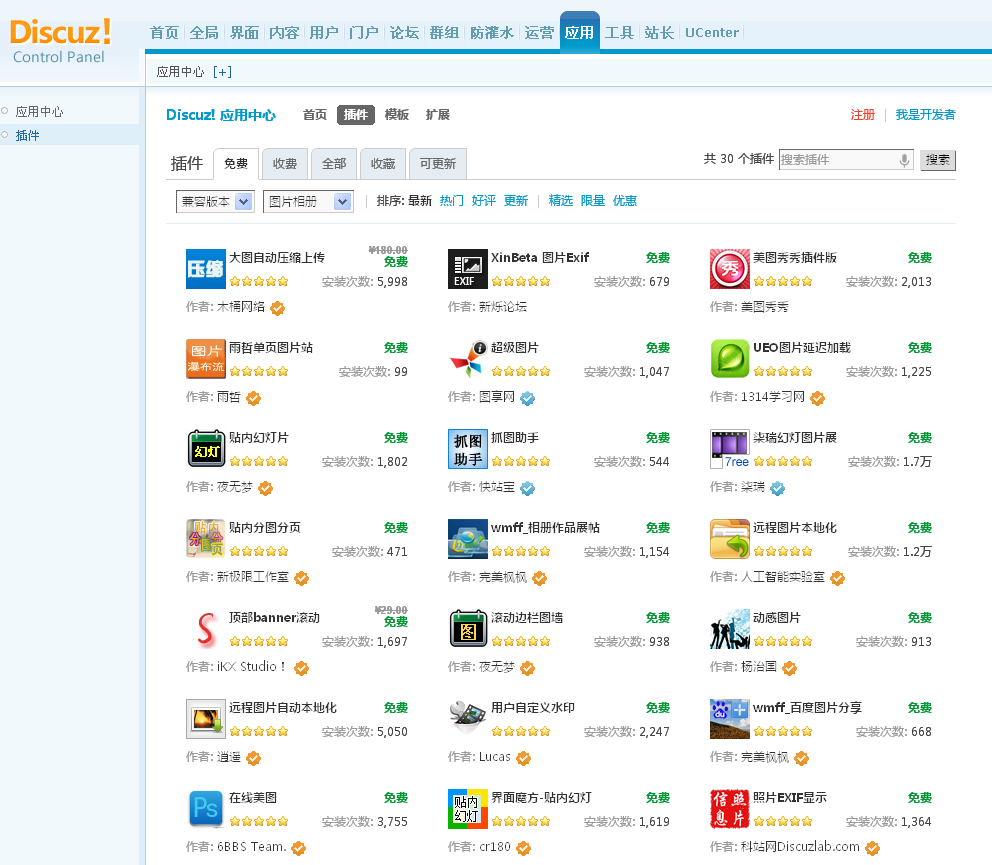Screen dimensions: 992x865
Task: Click the star rating of 超级图片
Action: [x=521, y=371]
